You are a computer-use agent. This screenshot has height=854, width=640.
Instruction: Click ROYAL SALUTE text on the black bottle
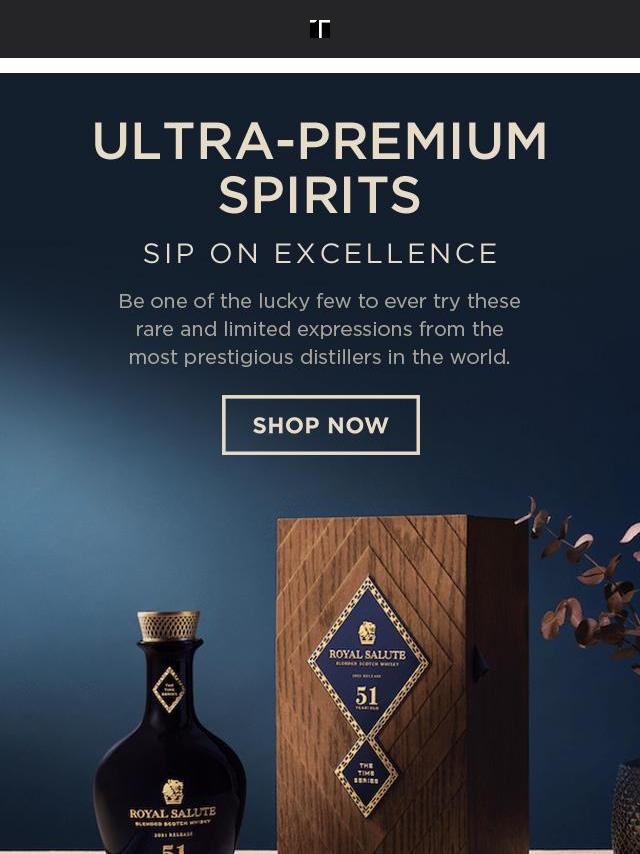(x=173, y=813)
